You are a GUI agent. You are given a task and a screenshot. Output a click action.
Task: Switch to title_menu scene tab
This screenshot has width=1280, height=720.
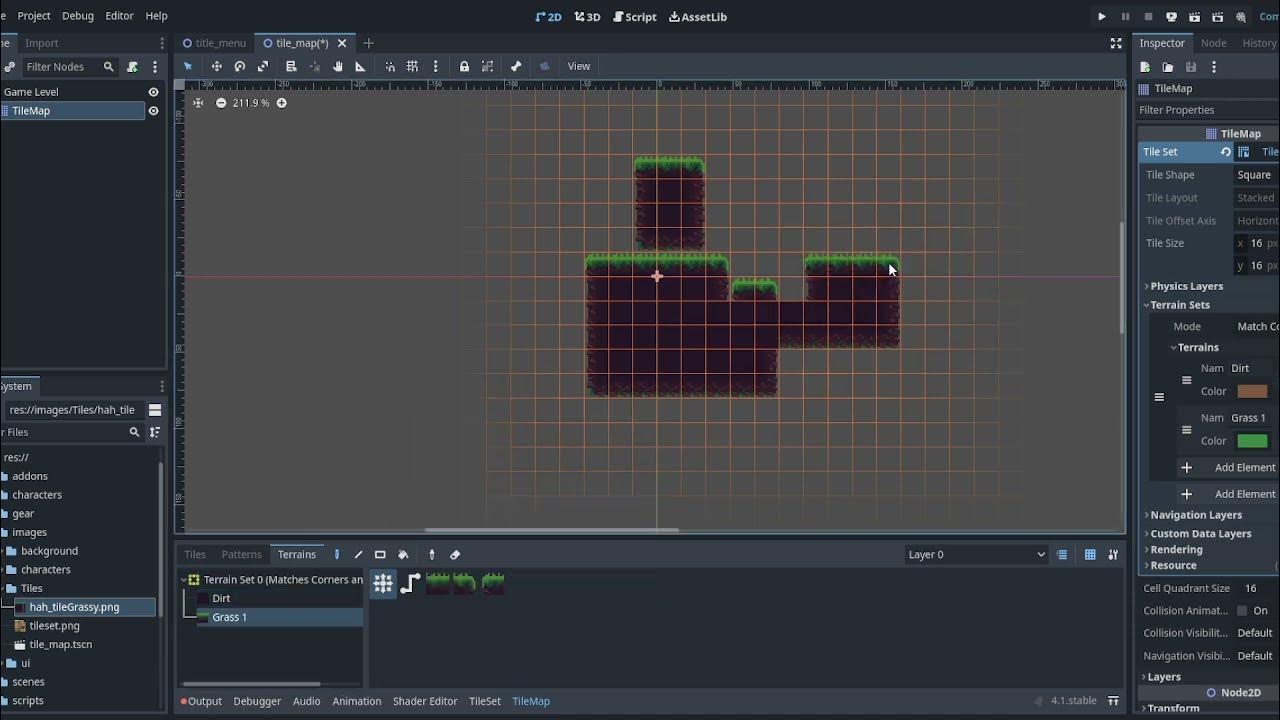click(214, 43)
